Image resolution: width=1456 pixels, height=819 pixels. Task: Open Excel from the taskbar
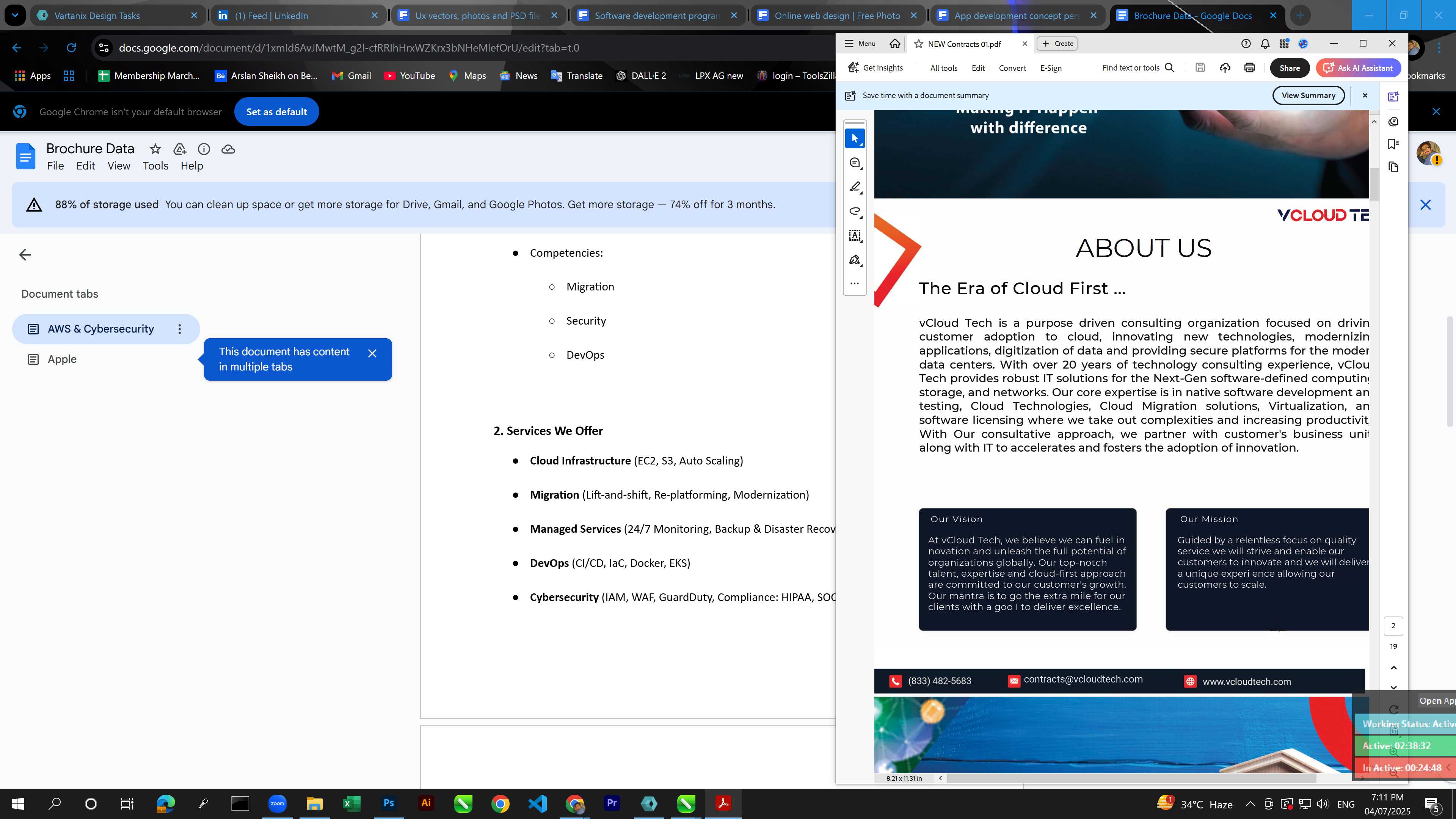point(351,803)
